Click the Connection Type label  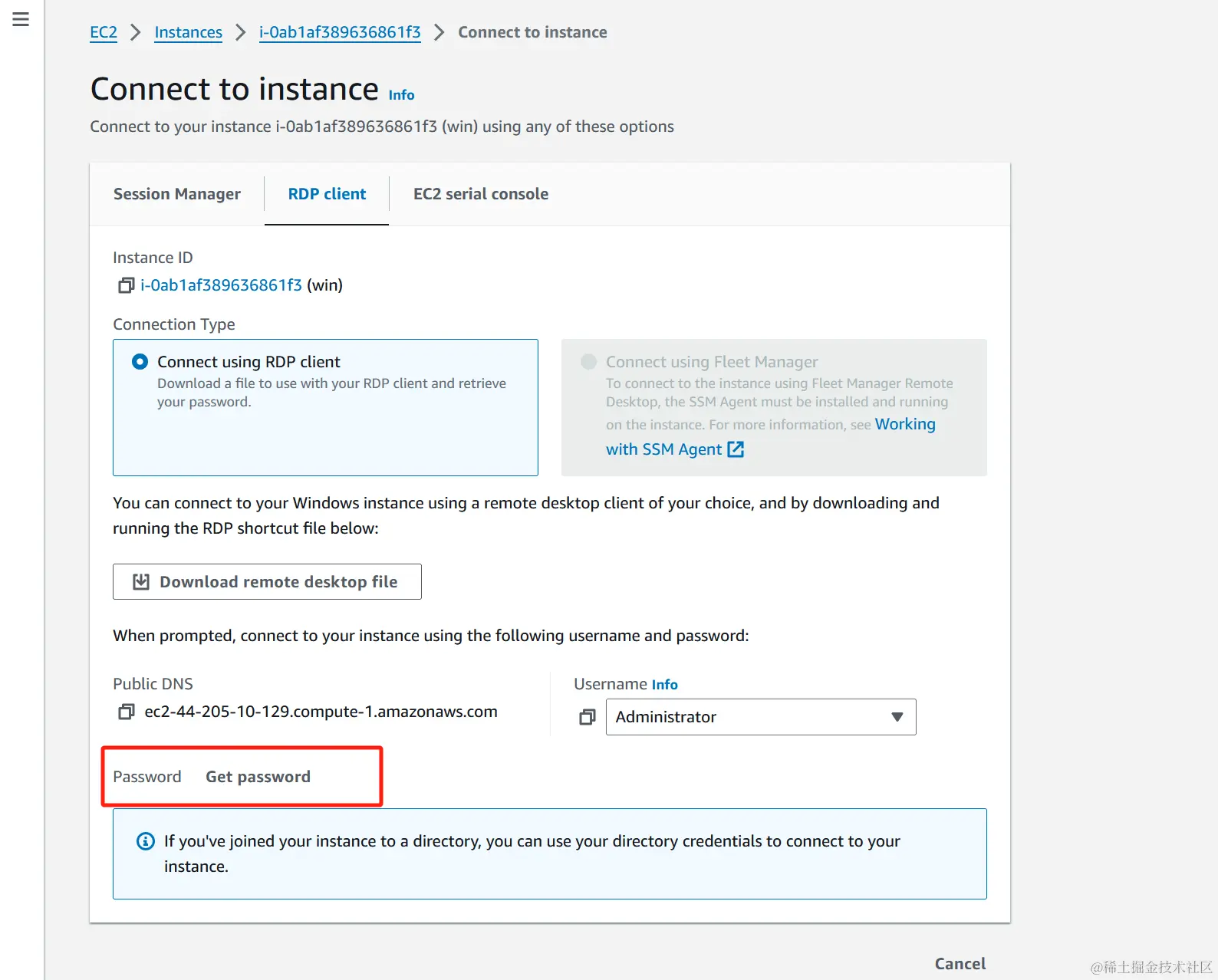[174, 324]
